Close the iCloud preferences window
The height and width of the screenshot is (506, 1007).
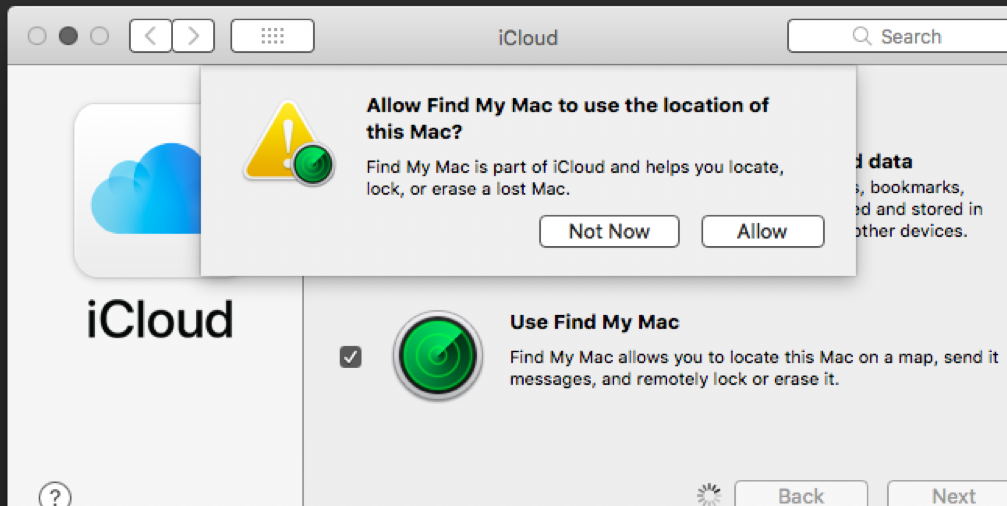pyautogui.click(x=37, y=37)
